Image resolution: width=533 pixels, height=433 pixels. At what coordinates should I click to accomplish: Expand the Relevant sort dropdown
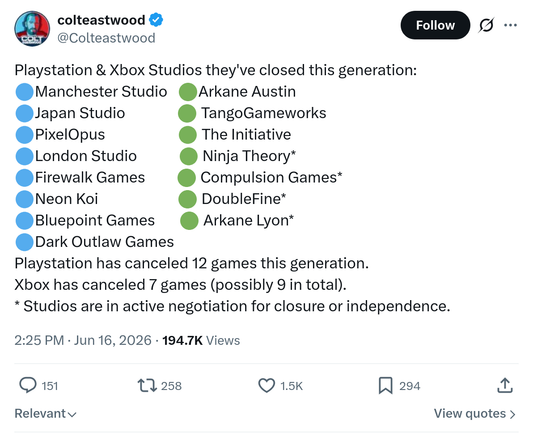coord(45,414)
